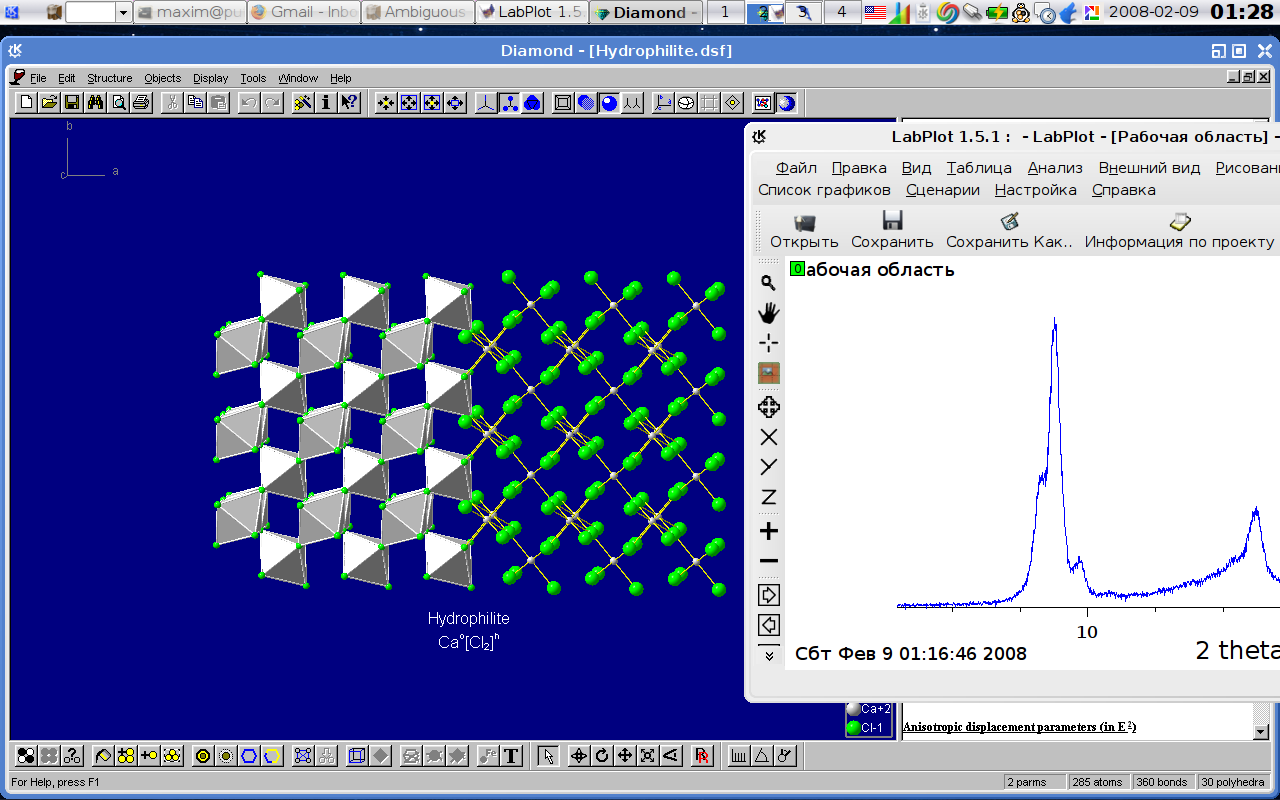This screenshot has height=800, width=1280.
Task: Click the plus zoom-in tool in LabPlot
Action: click(768, 531)
